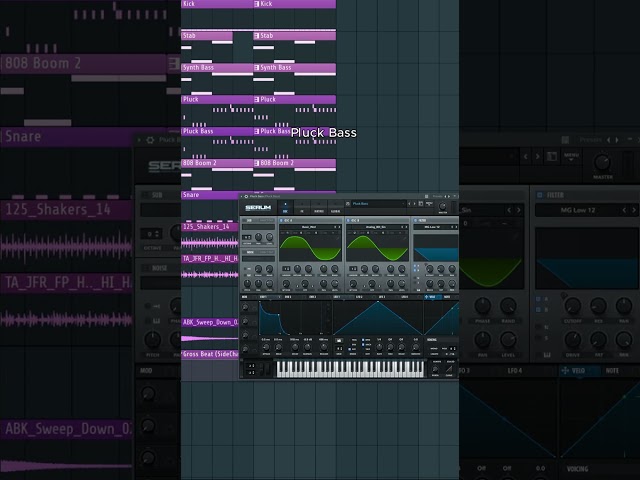This screenshot has height=480, width=640.
Task: Click the POLY voice count box
Action: point(452,349)
